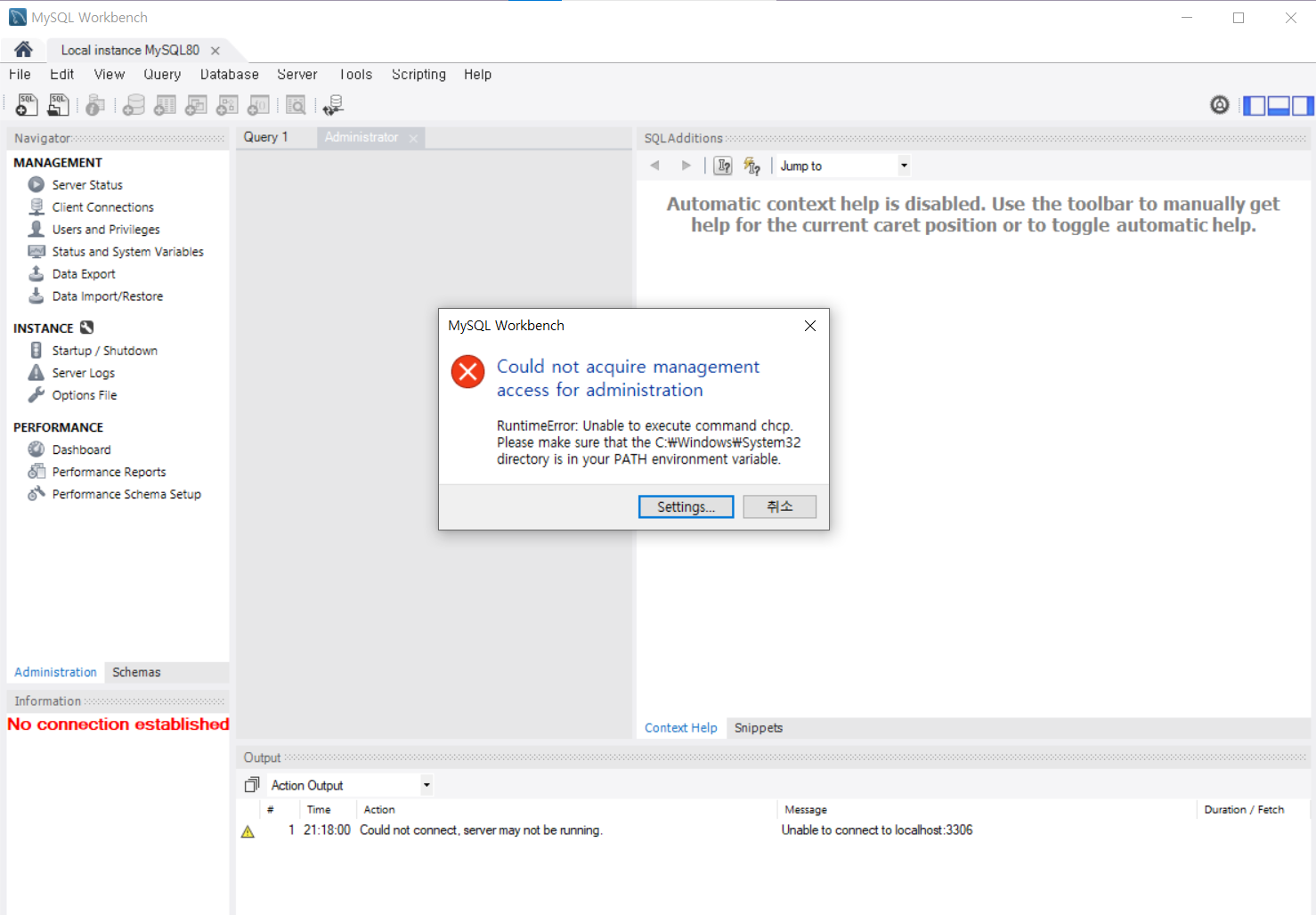Open the Edit menu
Viewport: 1316px width, 915px height.
[61, 75]
